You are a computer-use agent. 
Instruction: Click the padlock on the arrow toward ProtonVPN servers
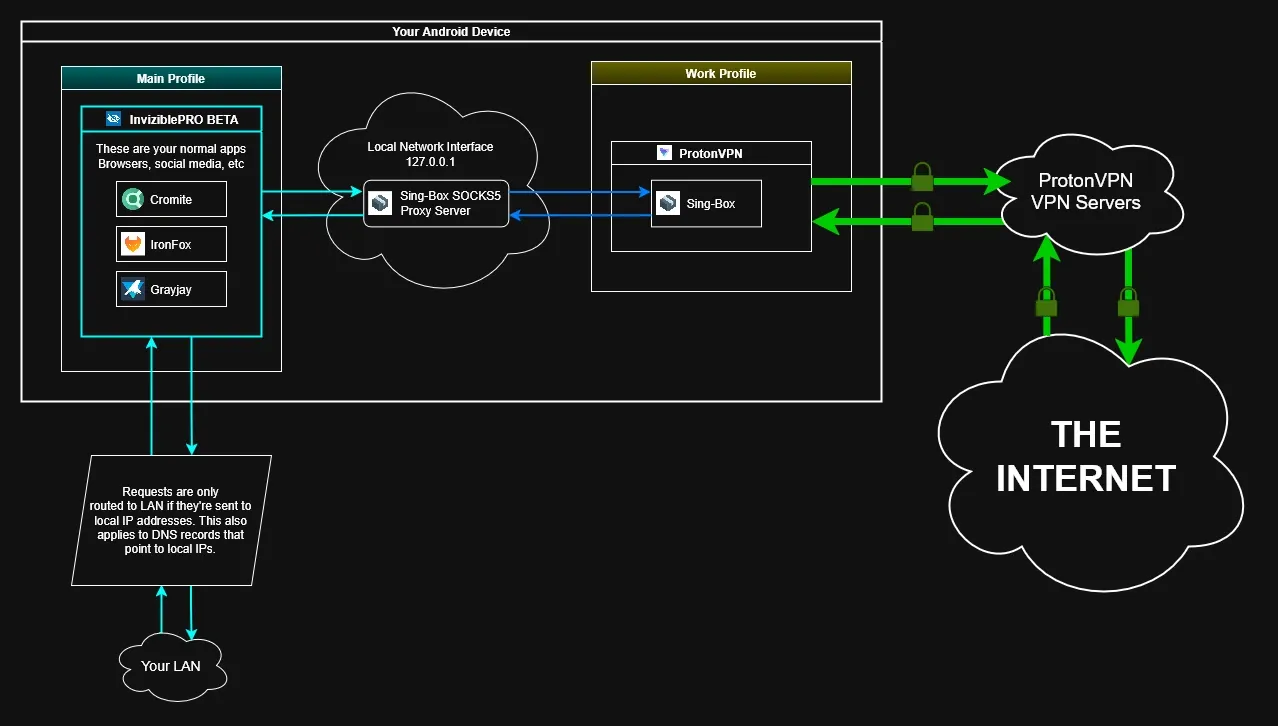[x=922, y=177]
